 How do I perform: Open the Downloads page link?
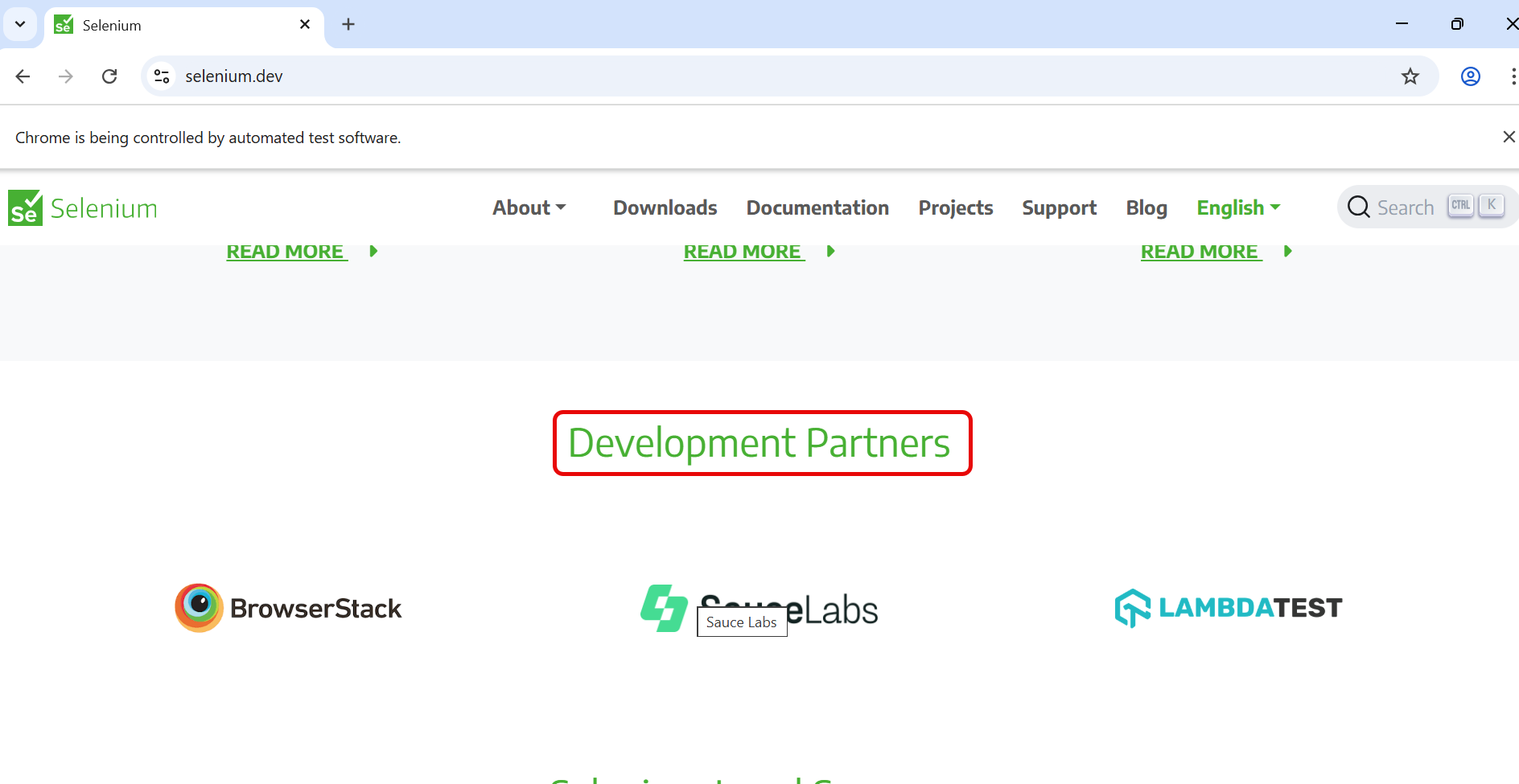point(665,207)
